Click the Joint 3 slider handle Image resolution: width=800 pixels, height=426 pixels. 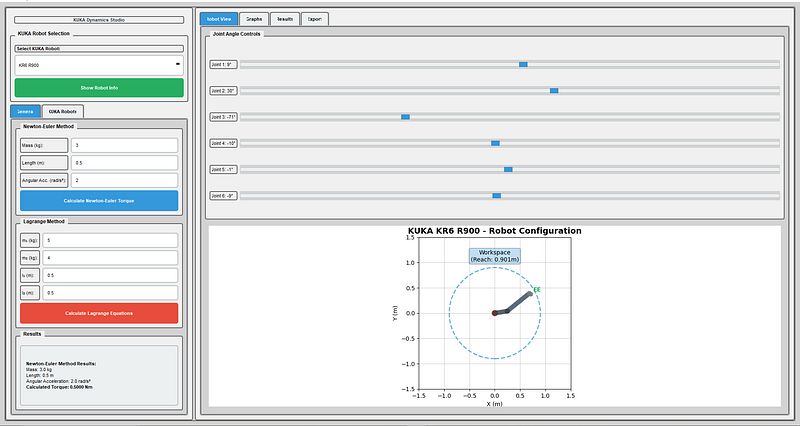(x=405, y=117)
